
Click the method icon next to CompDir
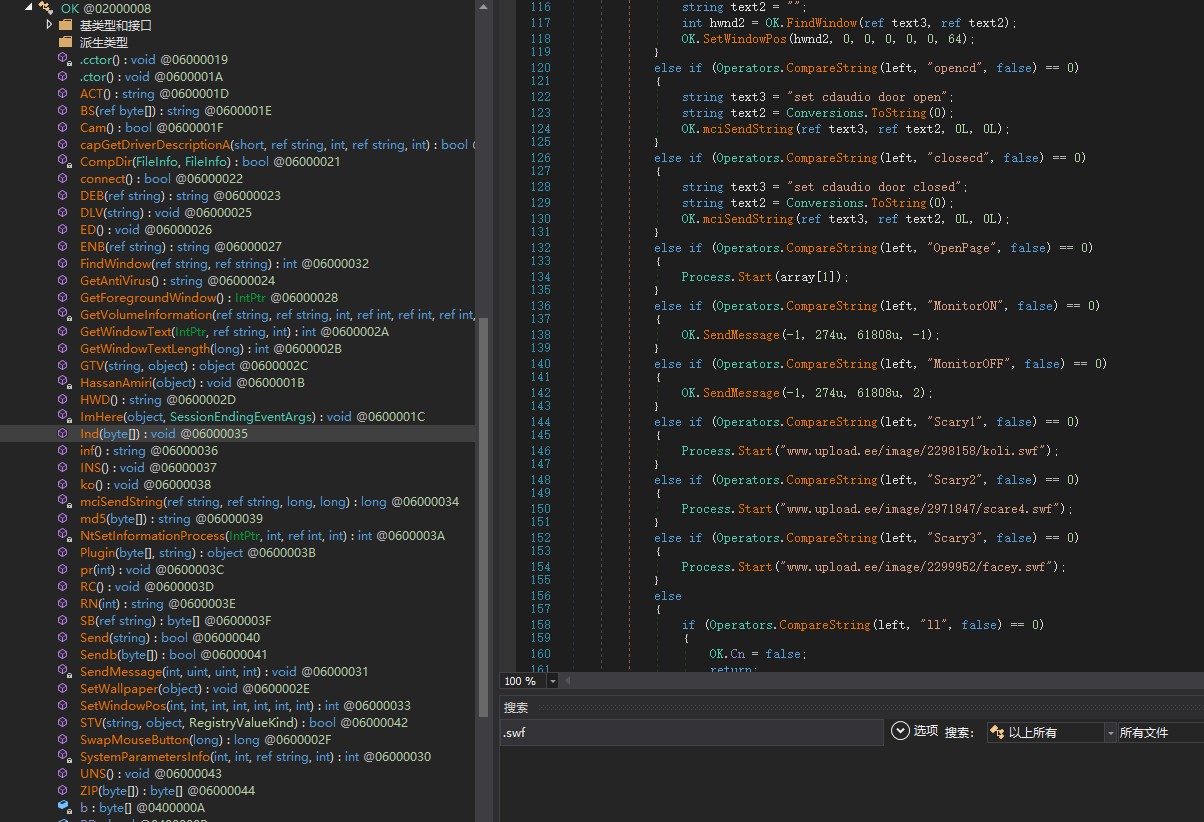click(64, 161)
